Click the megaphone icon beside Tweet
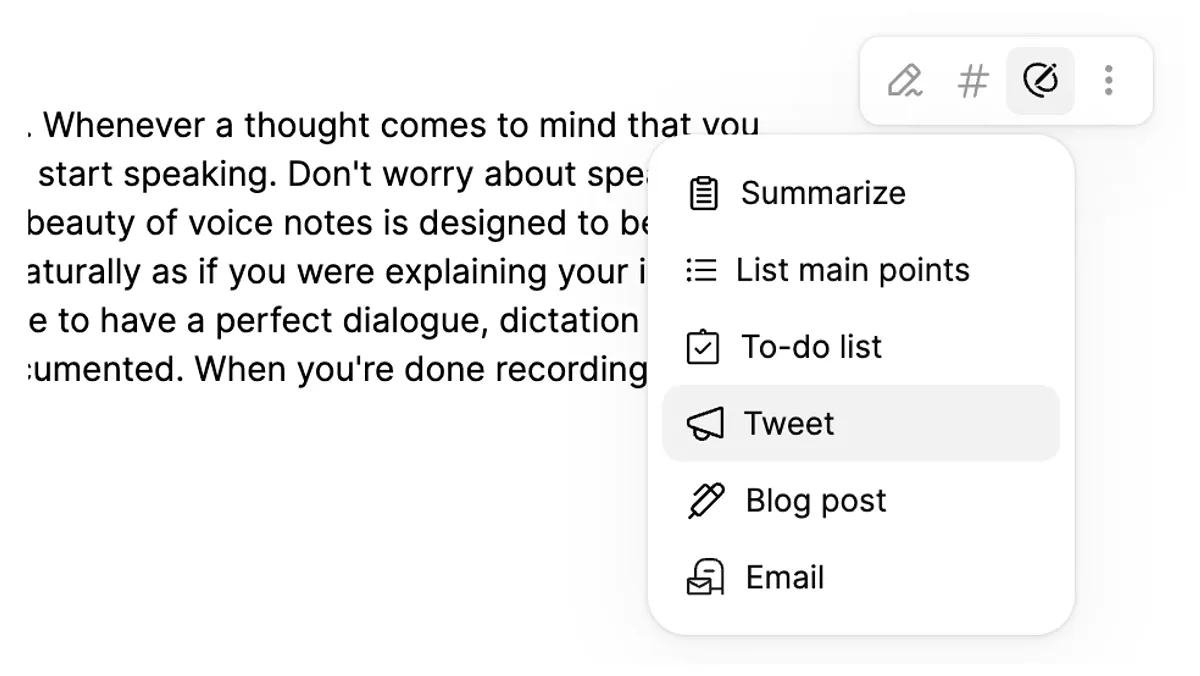1200x676 pixels. 705,424
